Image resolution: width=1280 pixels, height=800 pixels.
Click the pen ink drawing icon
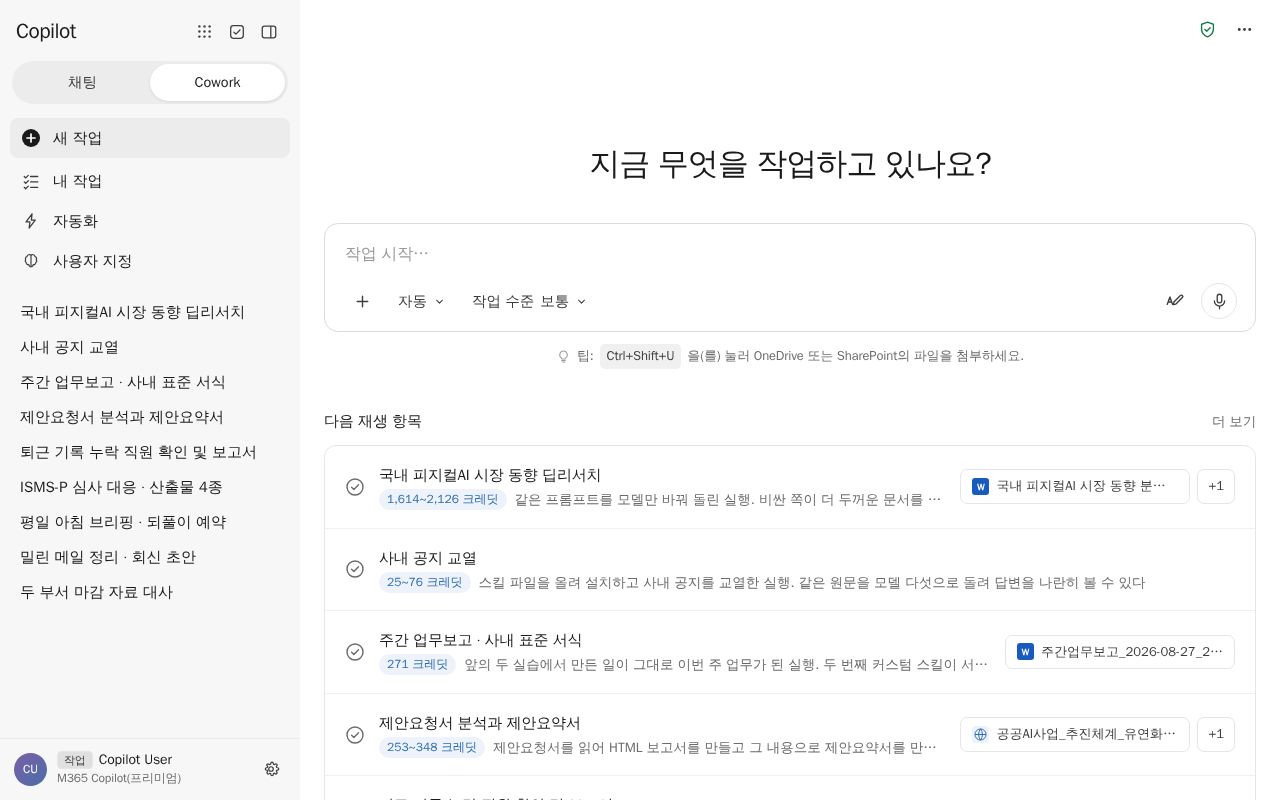1175,300
